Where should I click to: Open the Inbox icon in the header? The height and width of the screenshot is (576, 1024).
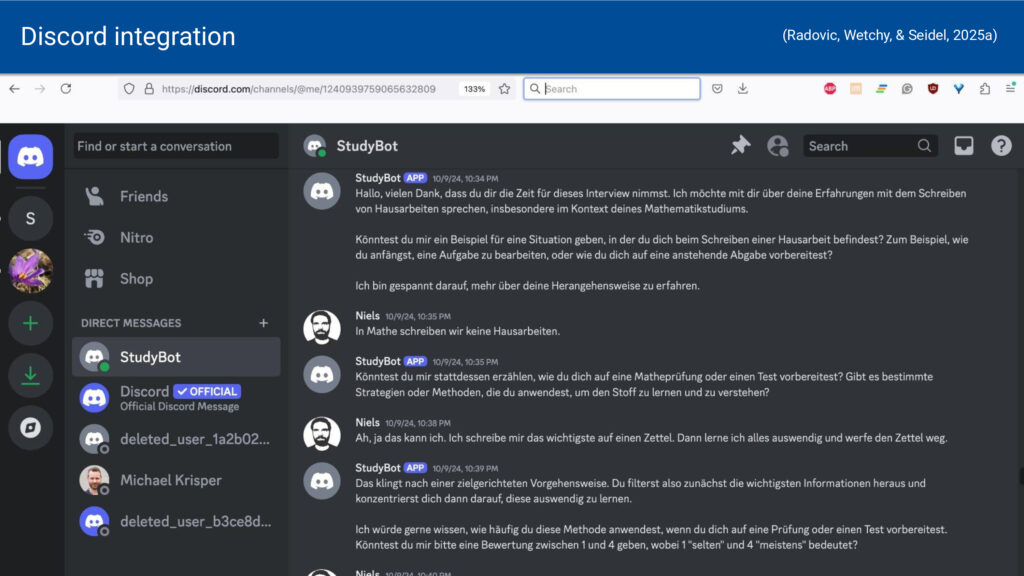963,146
